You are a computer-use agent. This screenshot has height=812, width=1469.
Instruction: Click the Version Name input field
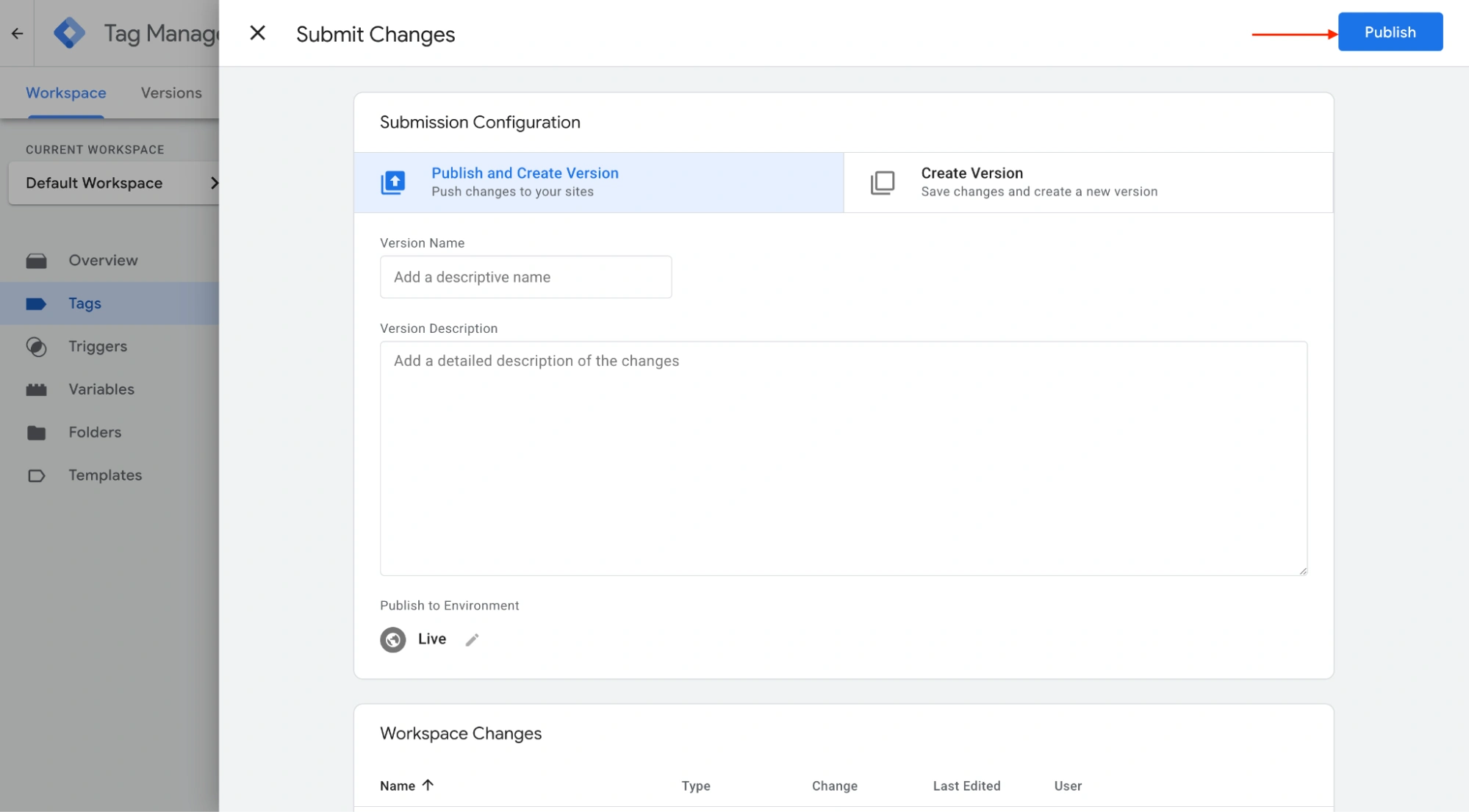click(525, 277)
